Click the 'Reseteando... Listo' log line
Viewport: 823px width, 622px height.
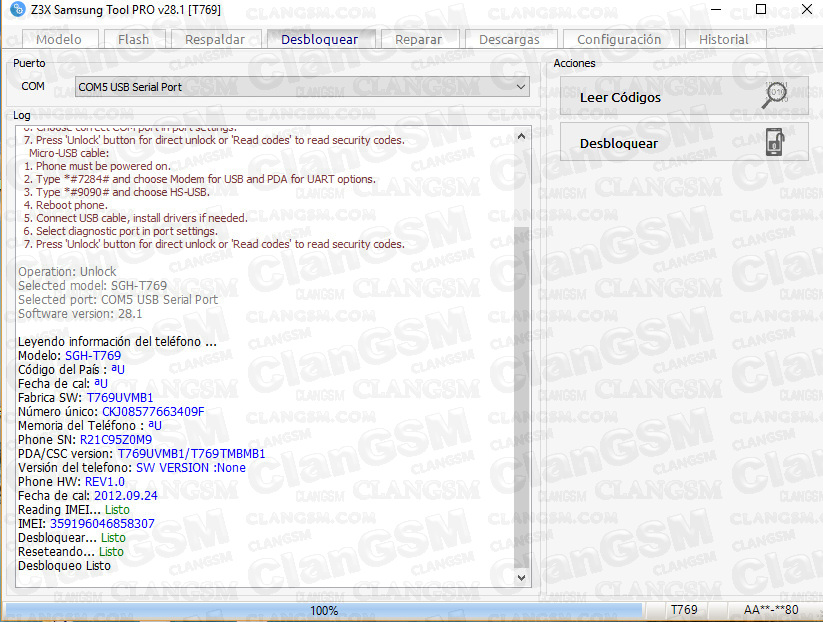coord(71,552)
